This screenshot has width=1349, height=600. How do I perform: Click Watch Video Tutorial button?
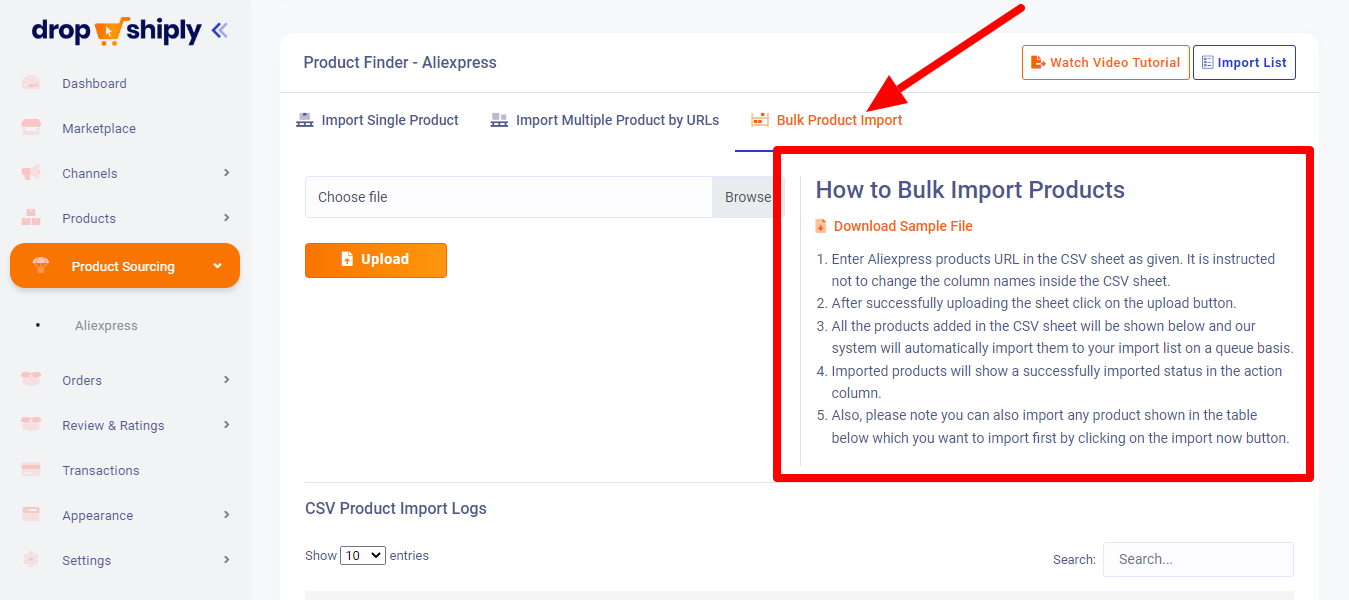(1106, 62)
